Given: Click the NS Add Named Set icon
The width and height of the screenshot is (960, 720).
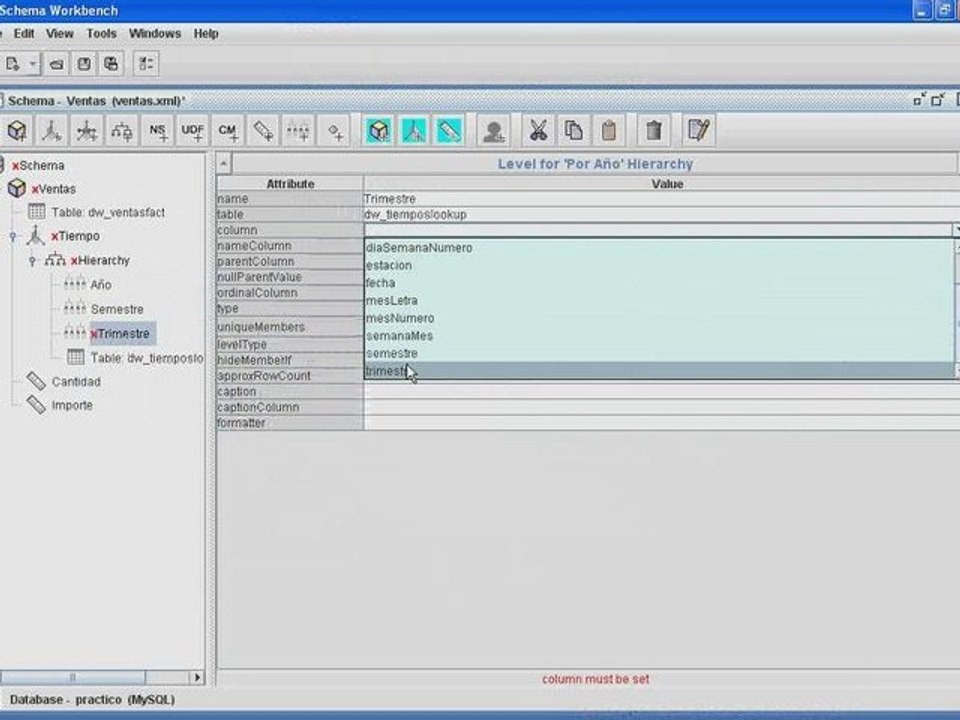Looking at the screenshot, I should 157,130.
